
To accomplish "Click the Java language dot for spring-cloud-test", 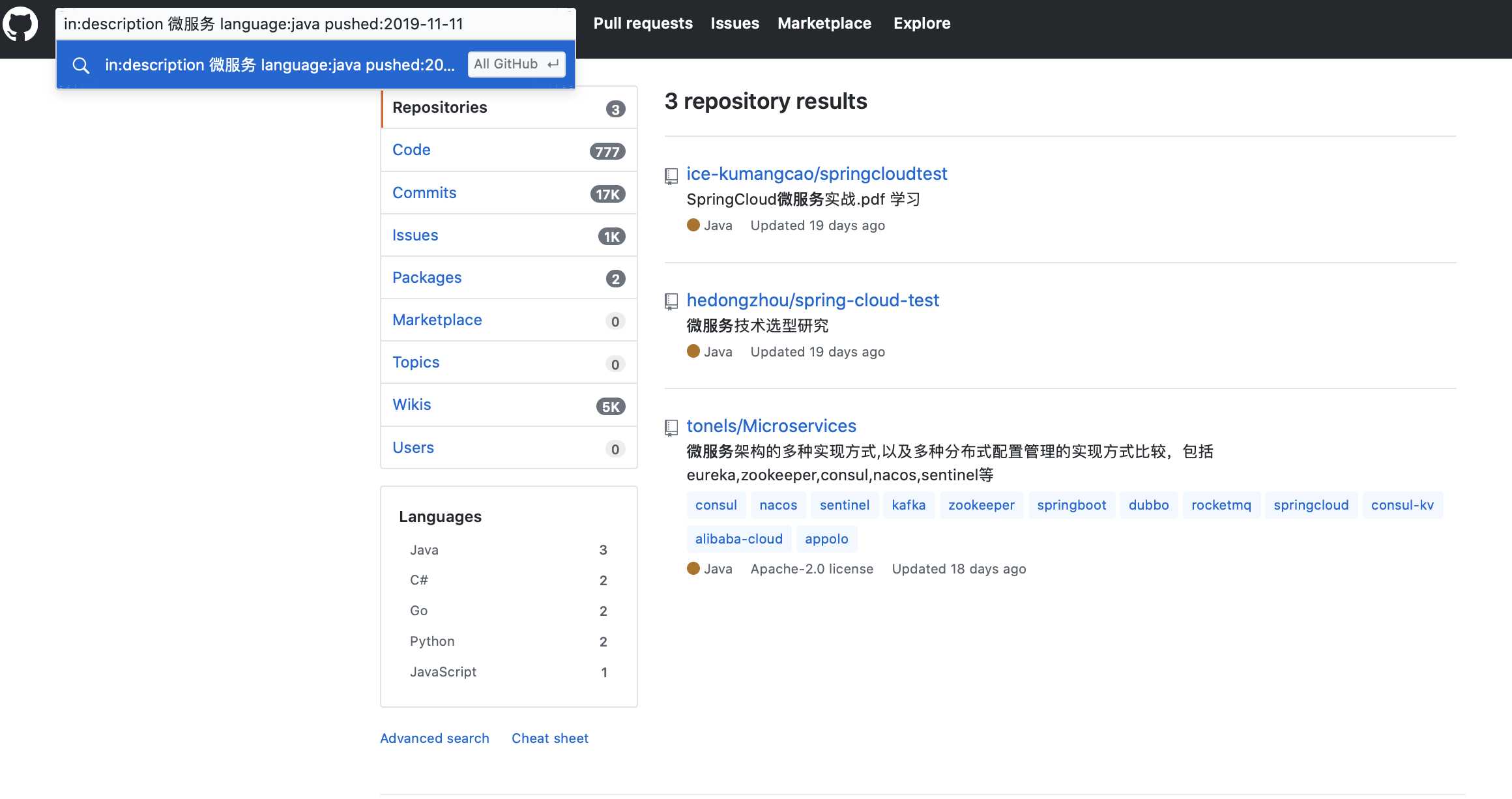I will pyautogui.click(x=693, y=351).
